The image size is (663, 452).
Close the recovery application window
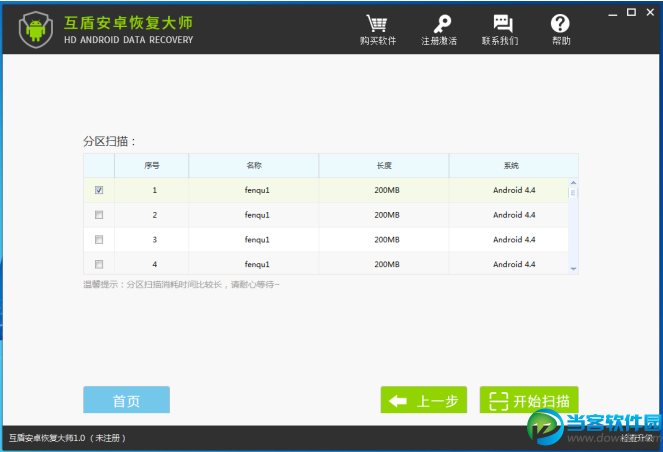pos(650,13)
